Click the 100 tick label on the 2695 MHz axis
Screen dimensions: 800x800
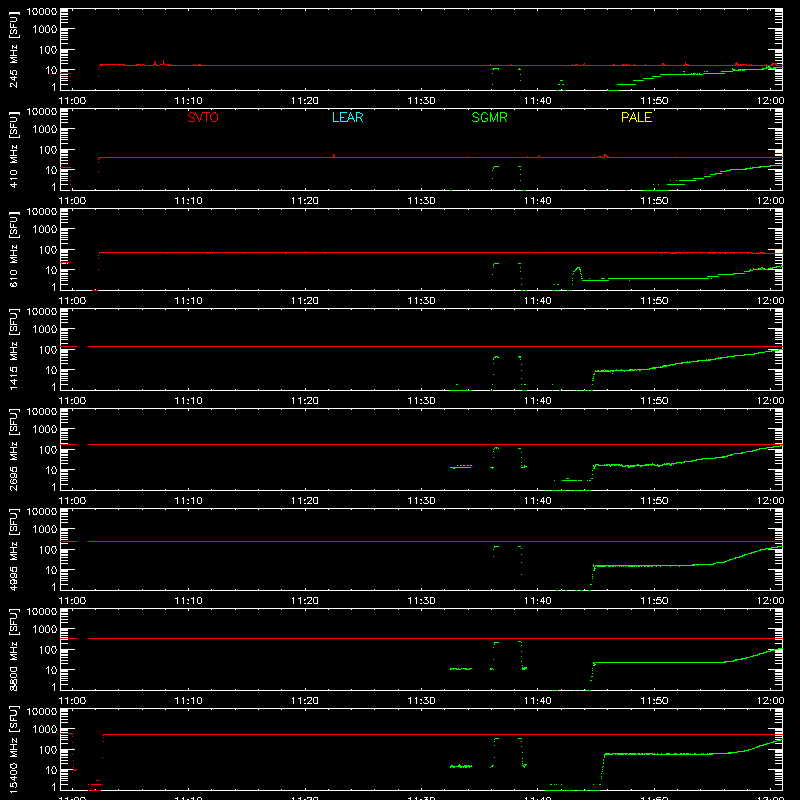pyautogui.click(x=48, y=450)
